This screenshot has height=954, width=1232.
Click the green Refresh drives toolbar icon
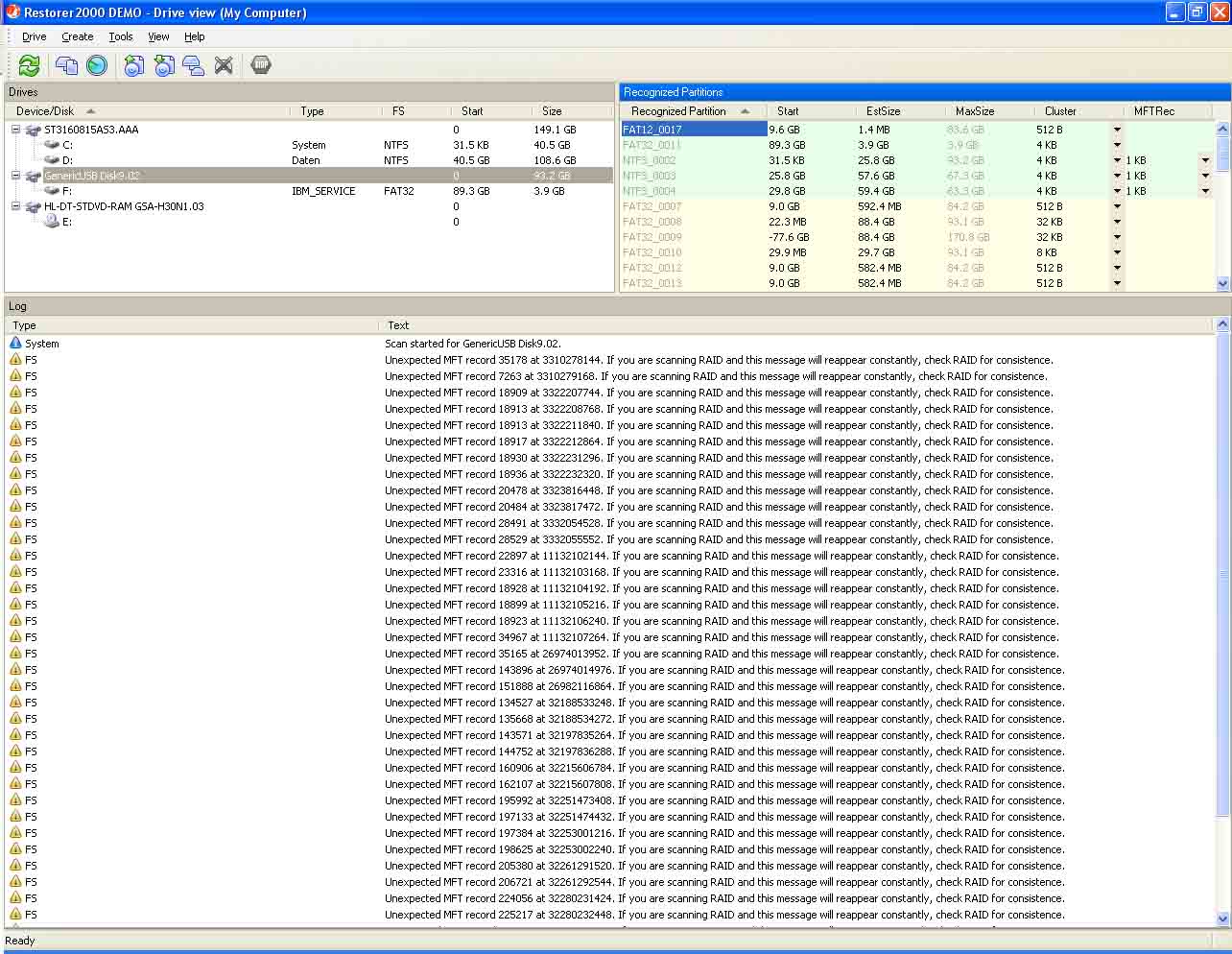coord(29,65)
